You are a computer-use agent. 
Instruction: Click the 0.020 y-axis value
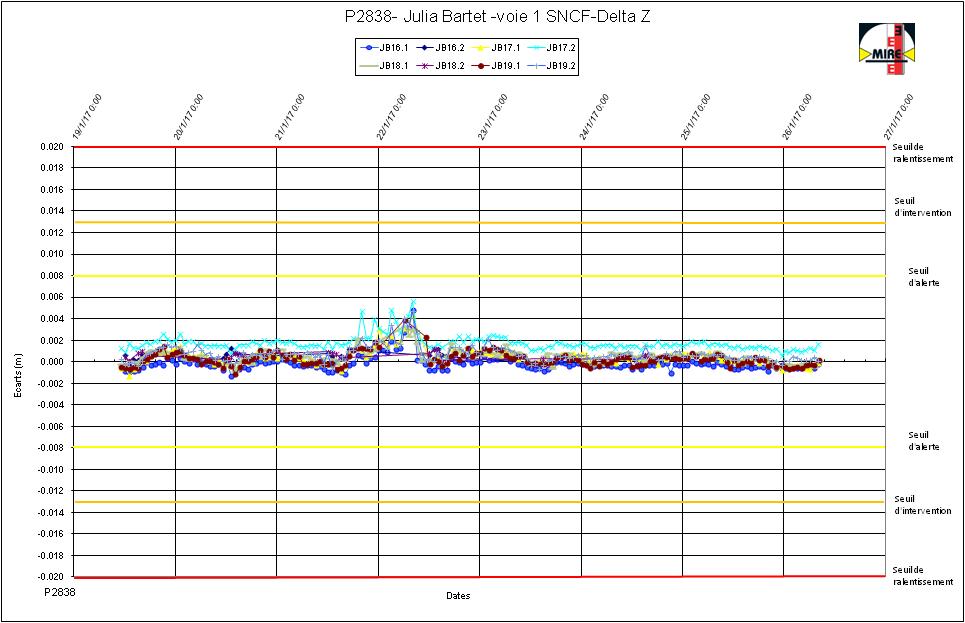52,147
